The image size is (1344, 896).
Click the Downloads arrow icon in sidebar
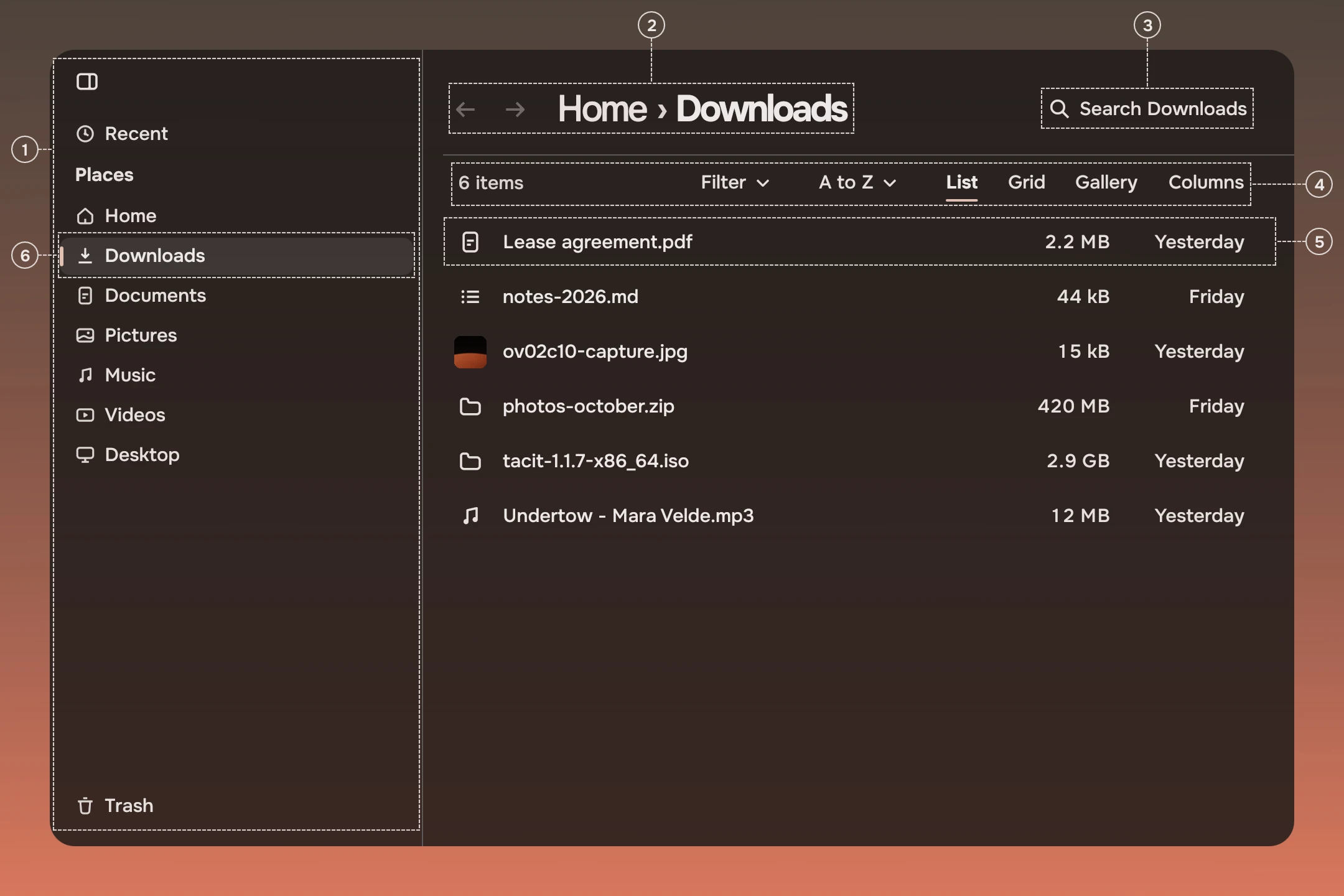[x=85, y=256]
